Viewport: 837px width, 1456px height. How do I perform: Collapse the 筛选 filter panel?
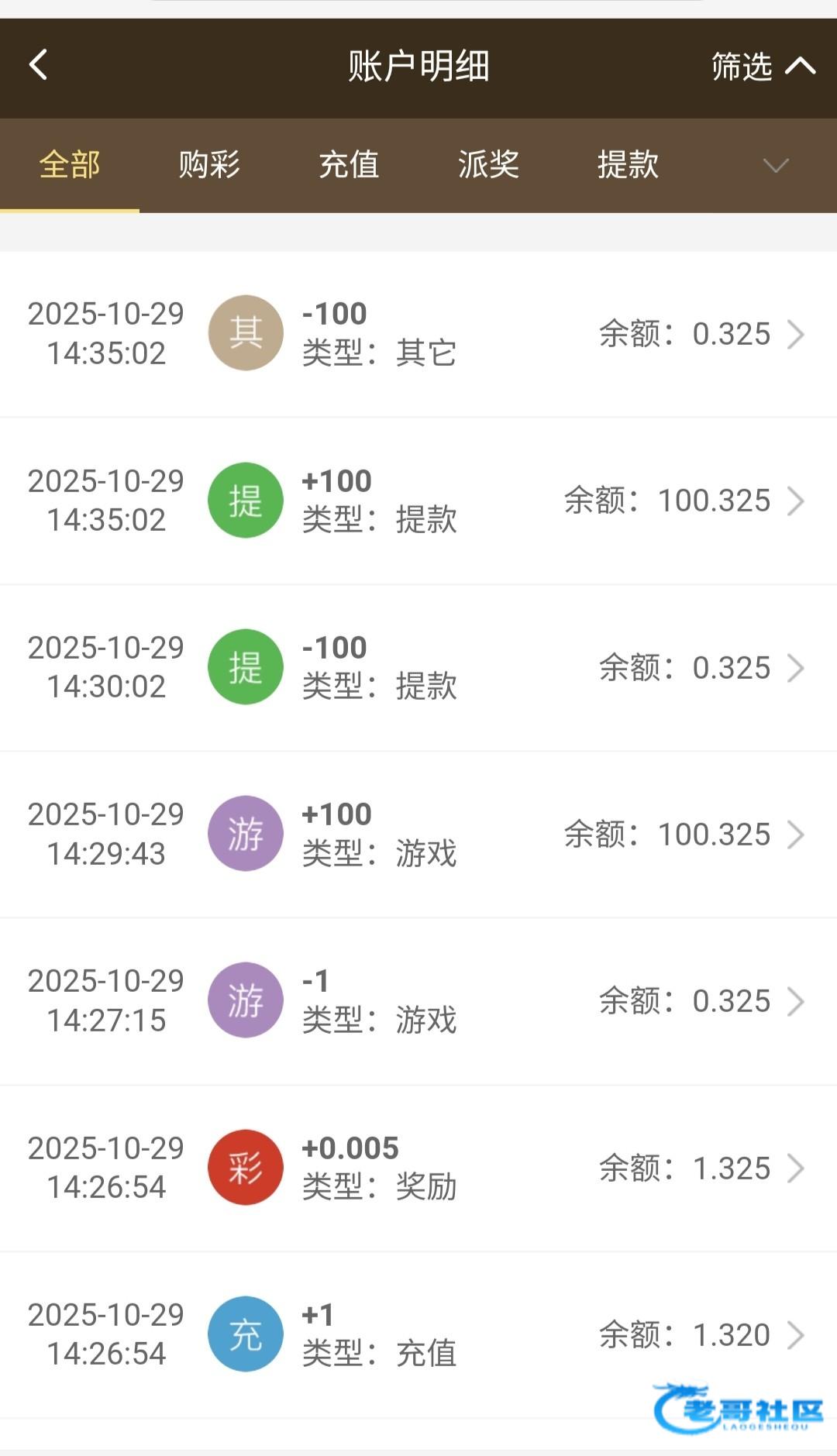point(763,67)
